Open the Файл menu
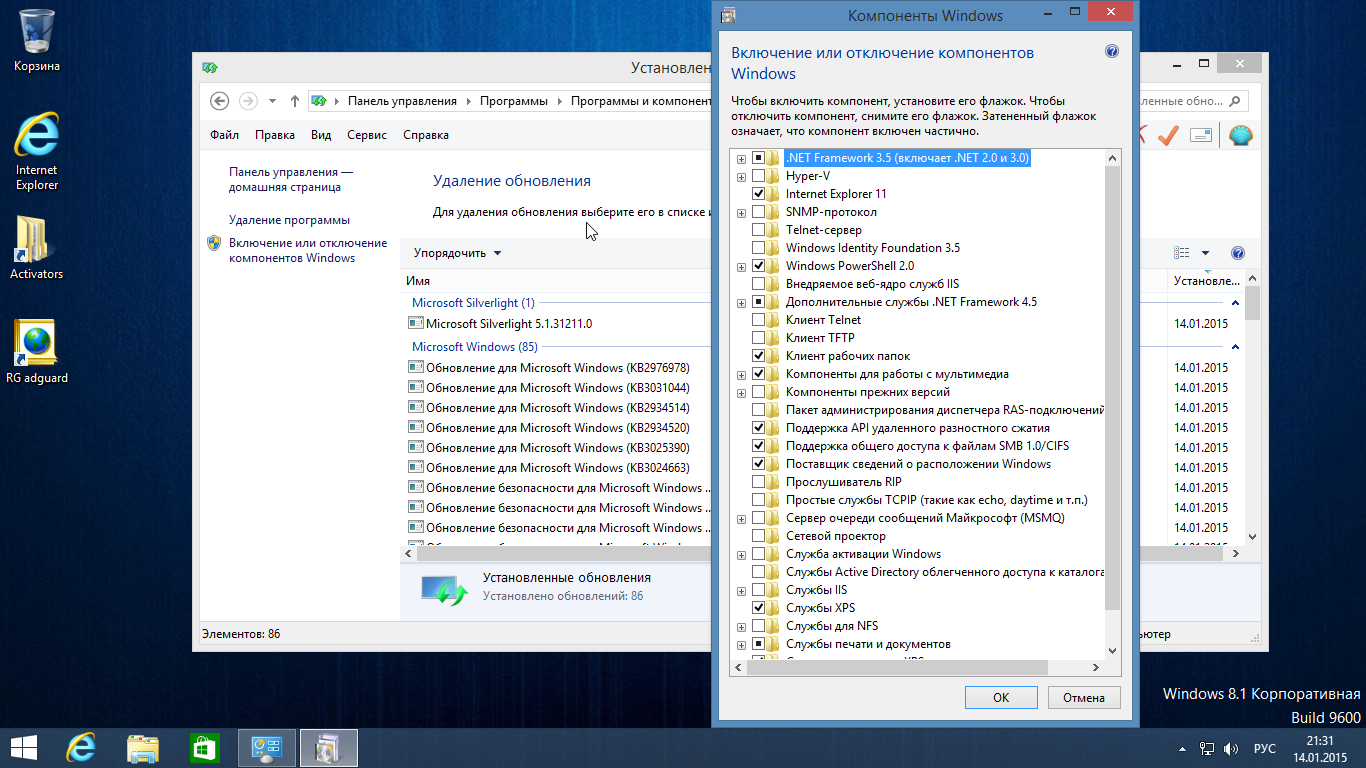The height and width of the screenshot is (768, 1366). (x=224, y=135)
